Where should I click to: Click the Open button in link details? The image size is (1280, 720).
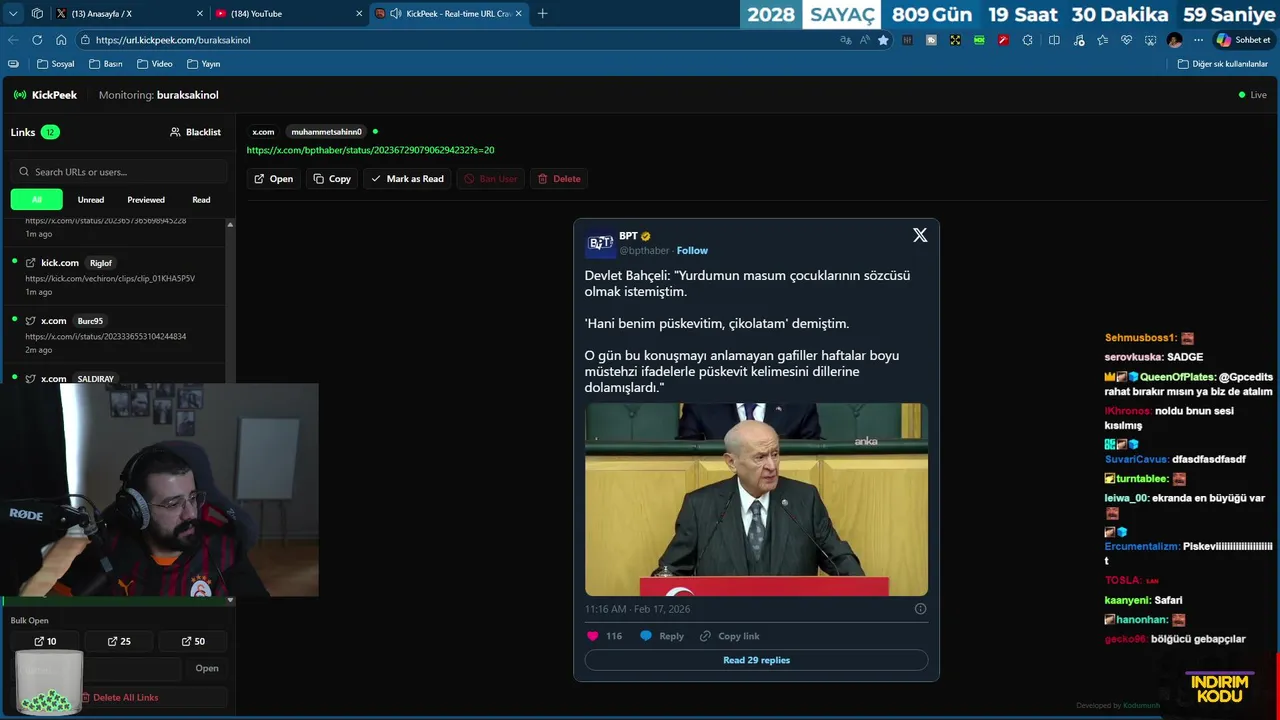click(273, 179)
